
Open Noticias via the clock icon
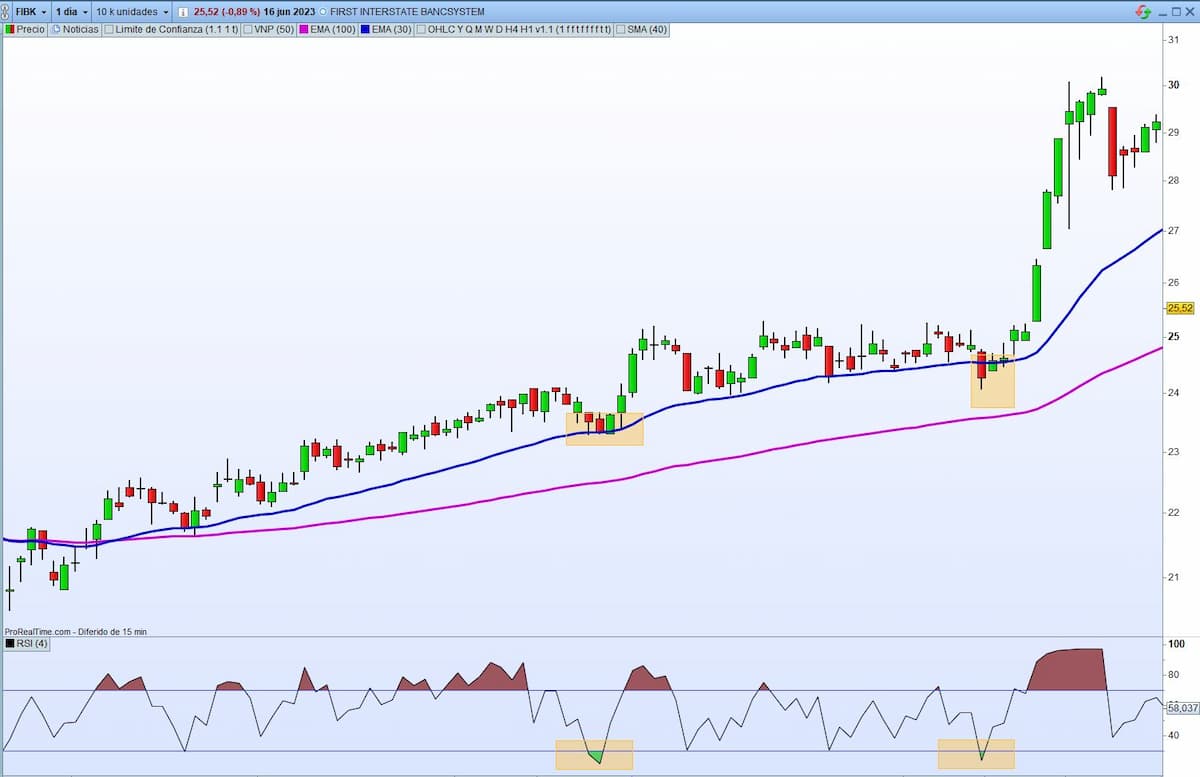pyautogui.click(x=56, y=29)
